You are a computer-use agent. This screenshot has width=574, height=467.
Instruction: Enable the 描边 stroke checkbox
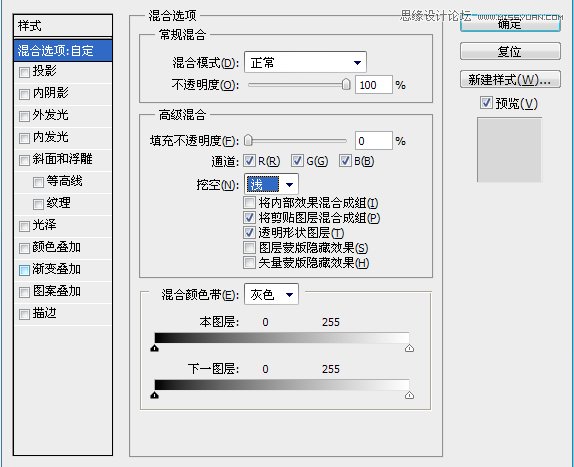24,314
